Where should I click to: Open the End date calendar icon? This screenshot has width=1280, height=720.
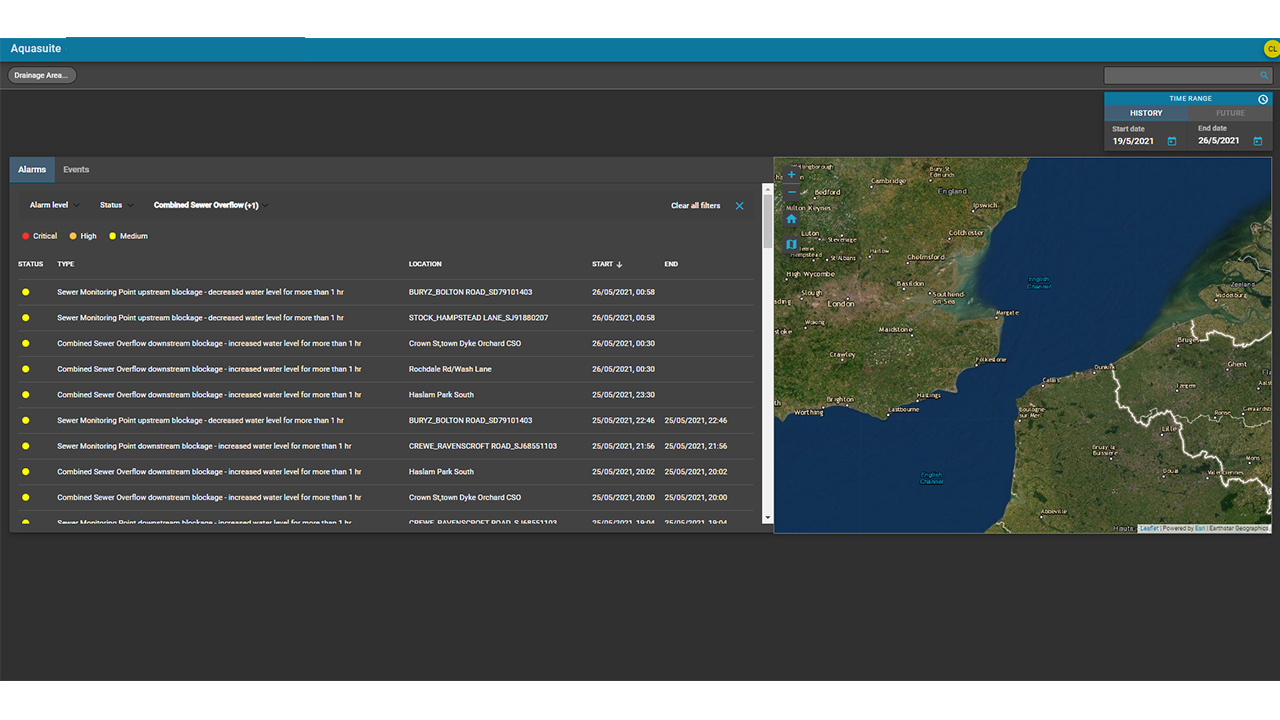click(1257, 141)
